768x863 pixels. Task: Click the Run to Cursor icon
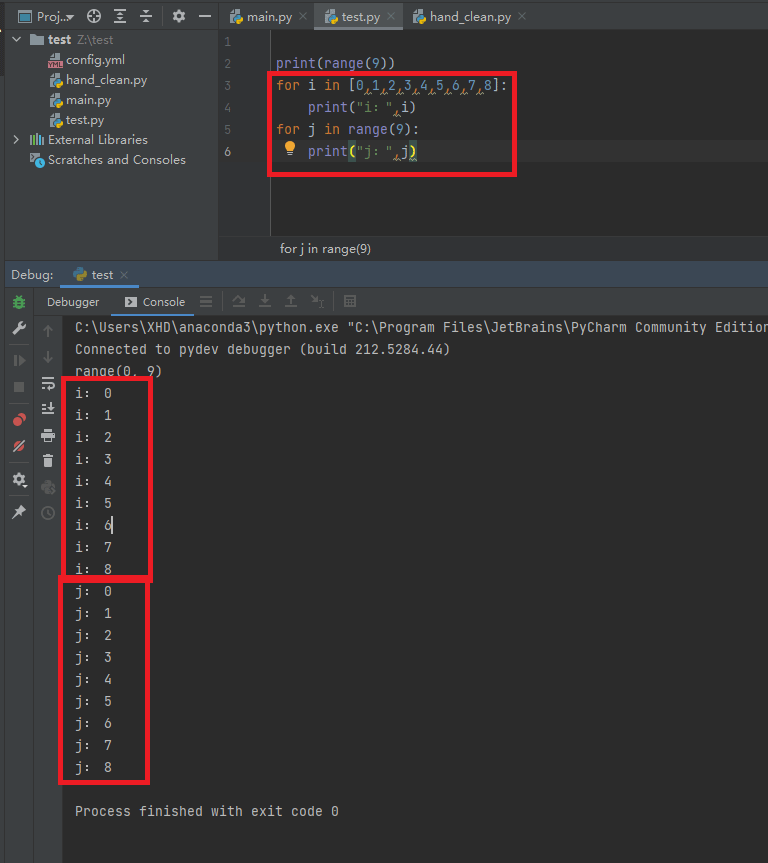(317, 301)
